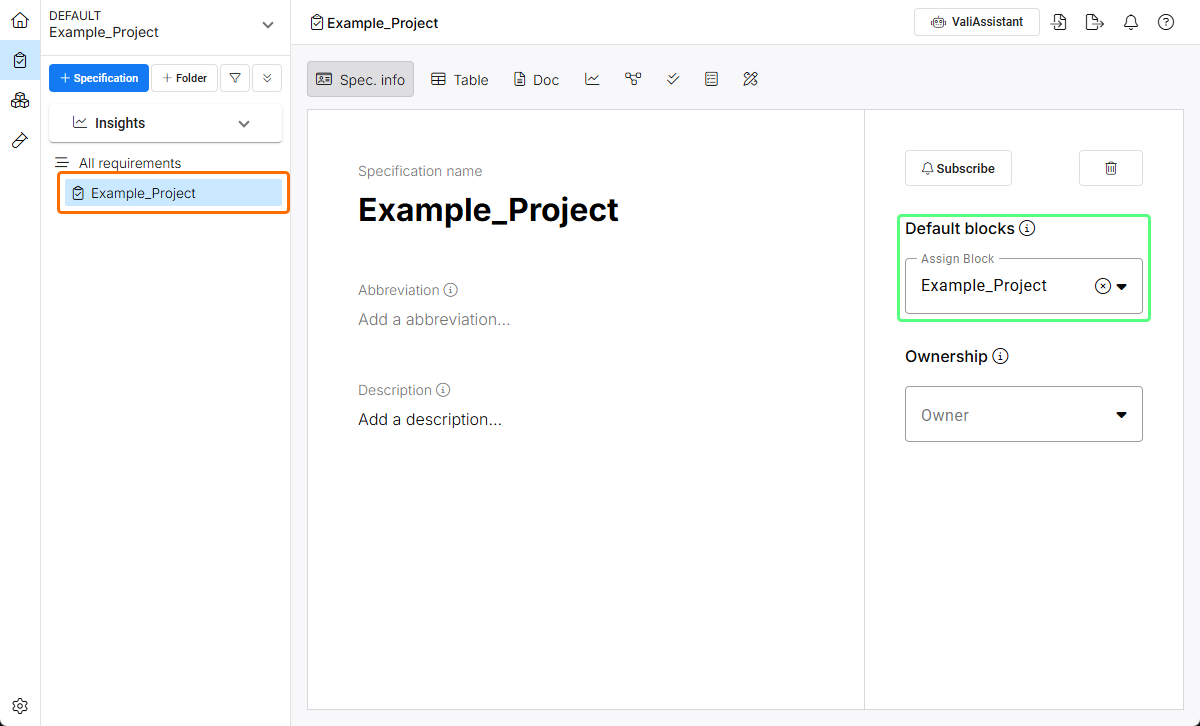Image resolution: width=1200 pixels, height=726 pixels.
Task: Open the help question mark icon
Action: click(1166, 23)
